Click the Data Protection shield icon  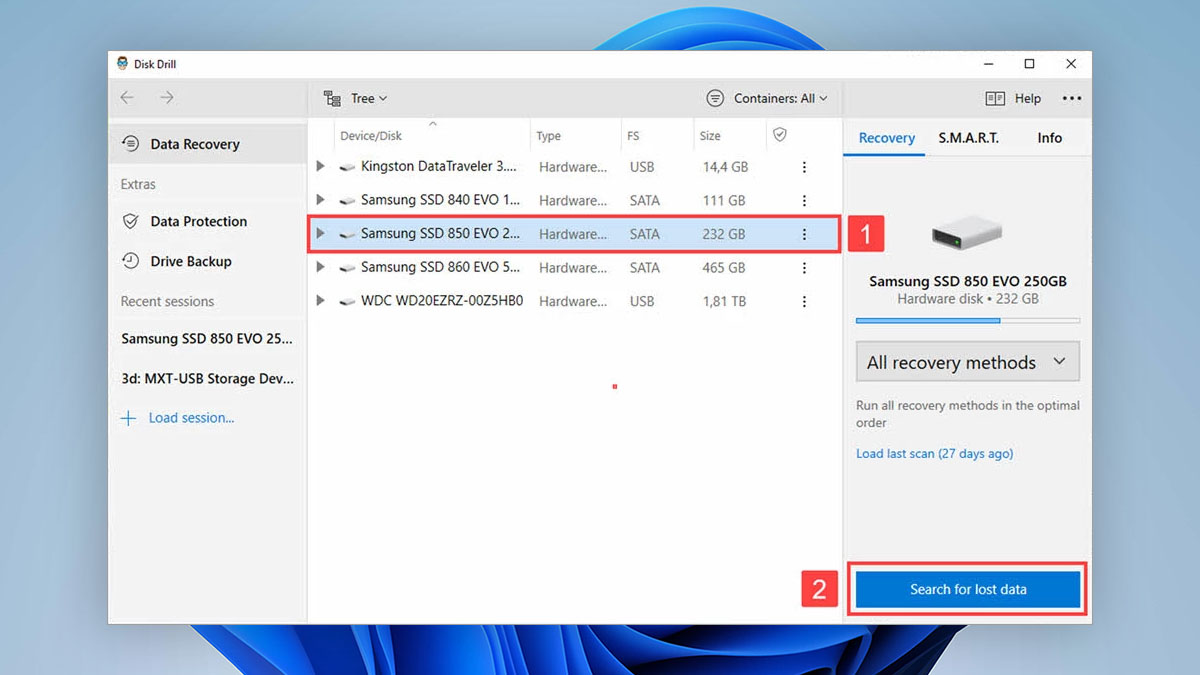(130, 221)
